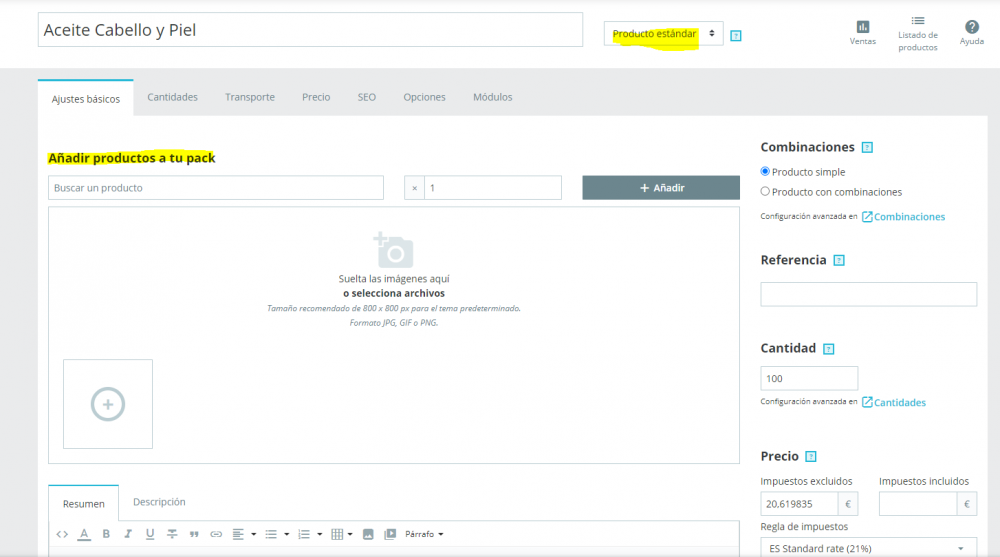Open text color tool in editor
Screen dimensions: 1000x557
[84, 534]
